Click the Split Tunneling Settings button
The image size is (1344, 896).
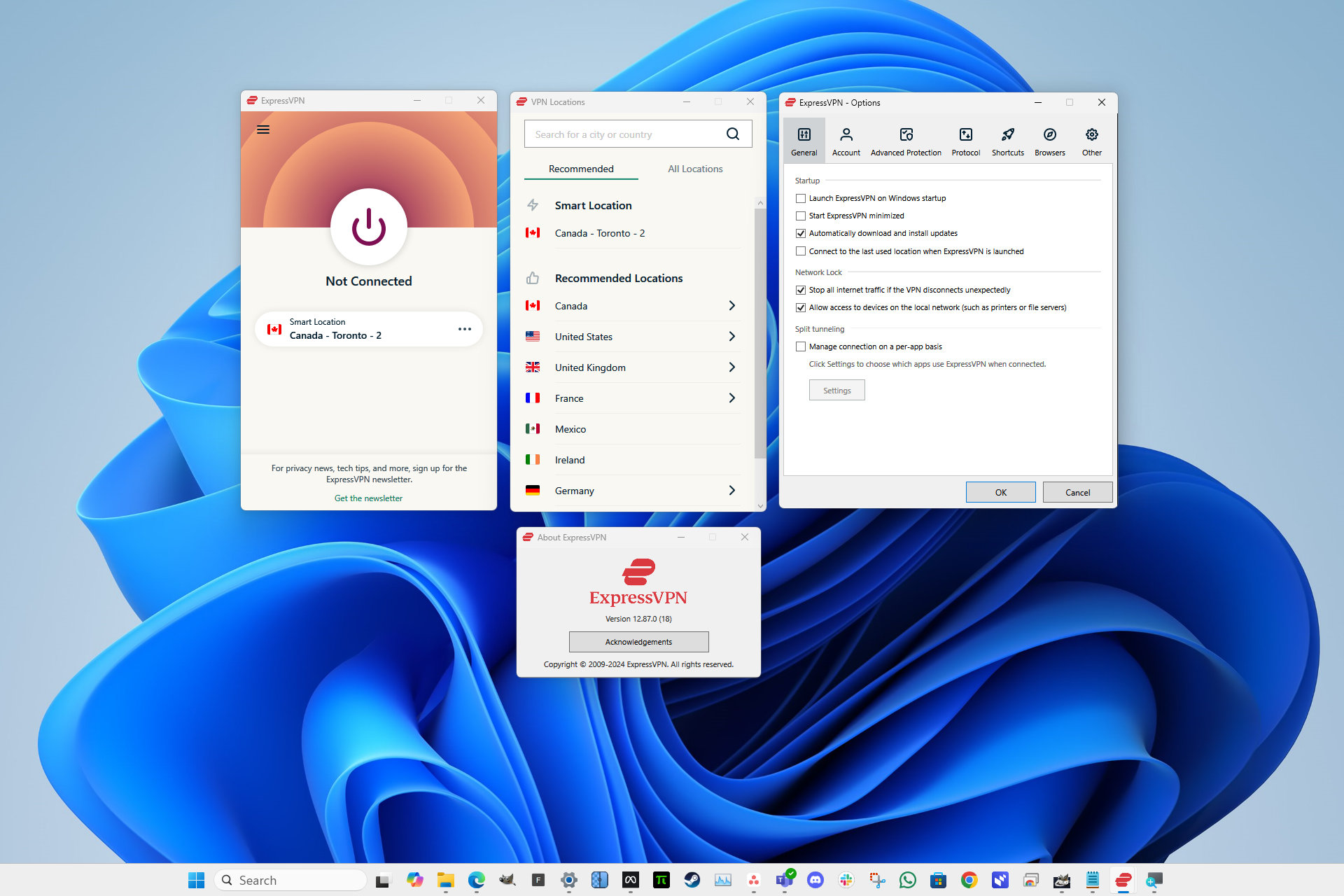pyautogui.click(x=836, y=390)
